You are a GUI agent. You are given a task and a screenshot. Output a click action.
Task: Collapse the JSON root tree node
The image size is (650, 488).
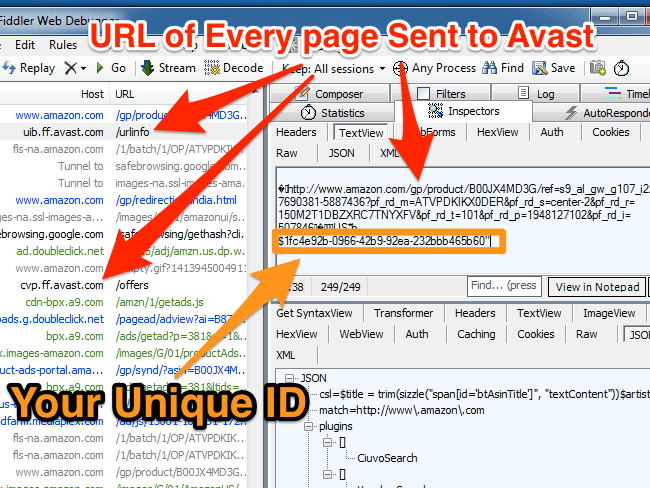290,378
